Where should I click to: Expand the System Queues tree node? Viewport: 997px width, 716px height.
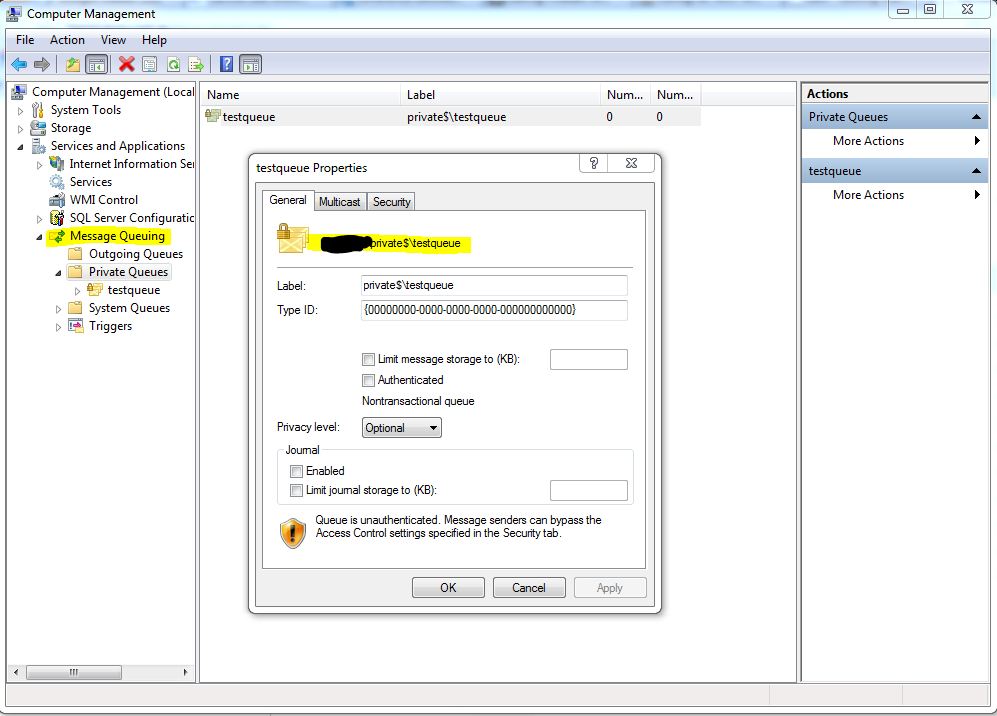point(58,309)
